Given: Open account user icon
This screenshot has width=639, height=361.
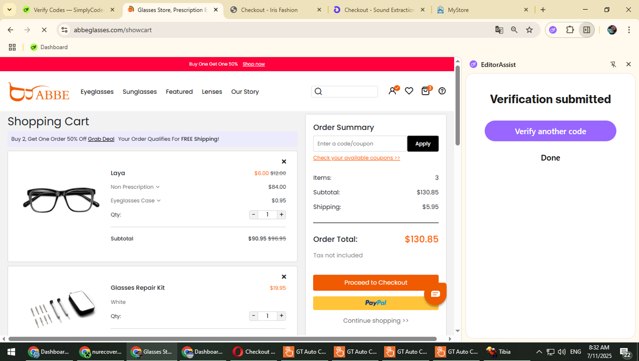Looking at the screenshot, I should (x=393, y=90).
